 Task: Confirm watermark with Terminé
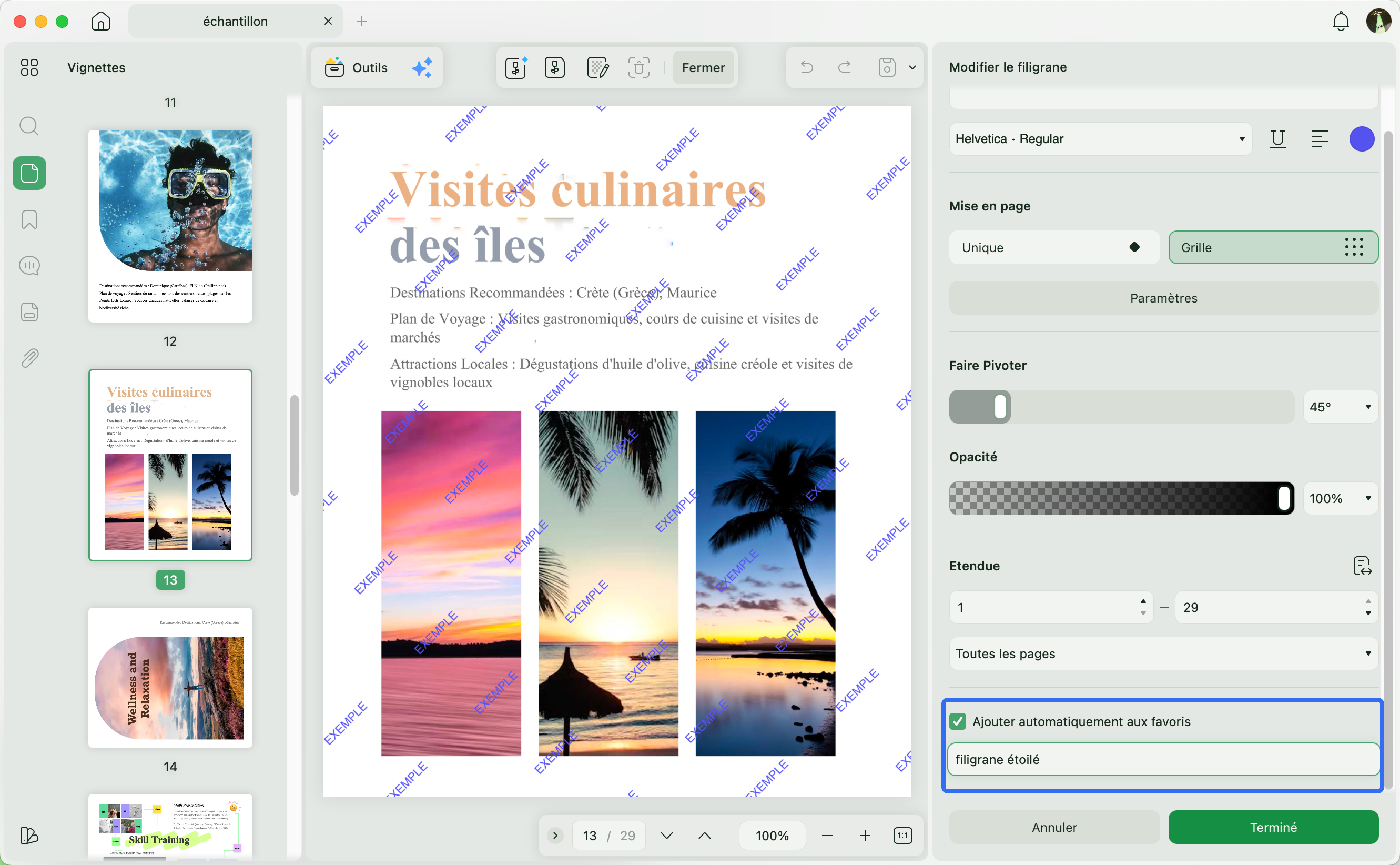click(x=1273, y=827)
